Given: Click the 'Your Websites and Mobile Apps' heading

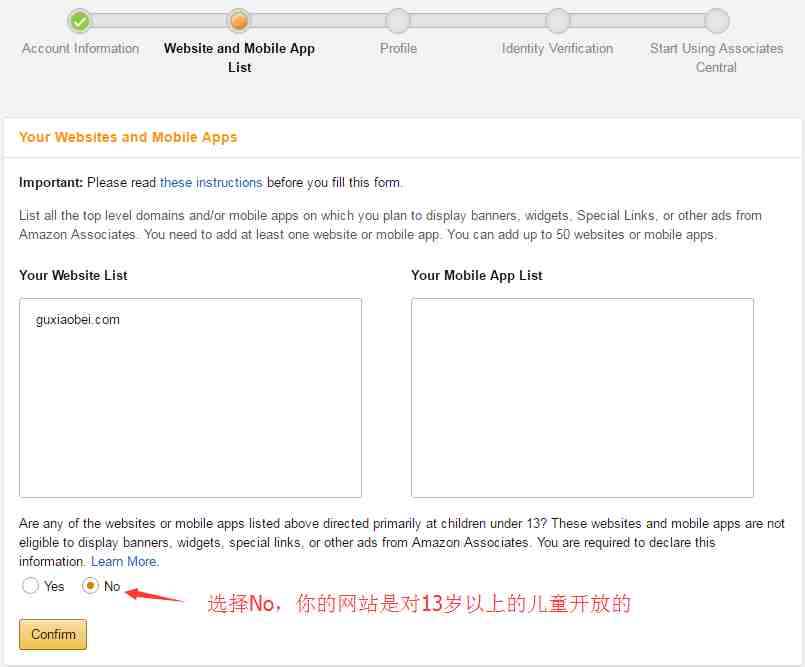Looking at the screenshot, I should tap(128, 137).
